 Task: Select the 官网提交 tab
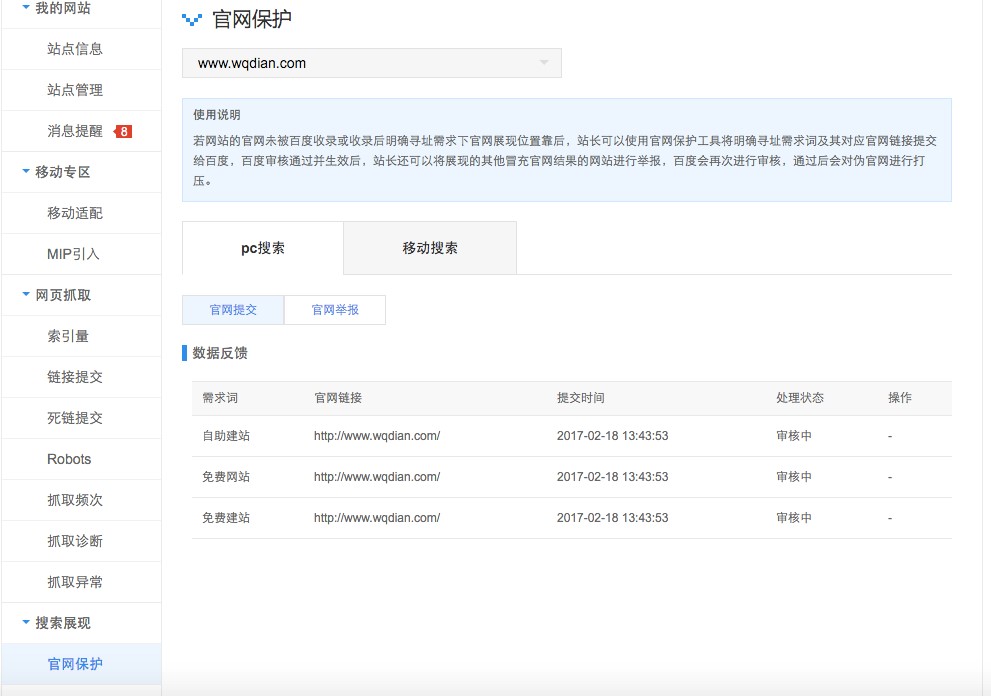(x=232, y=309)
